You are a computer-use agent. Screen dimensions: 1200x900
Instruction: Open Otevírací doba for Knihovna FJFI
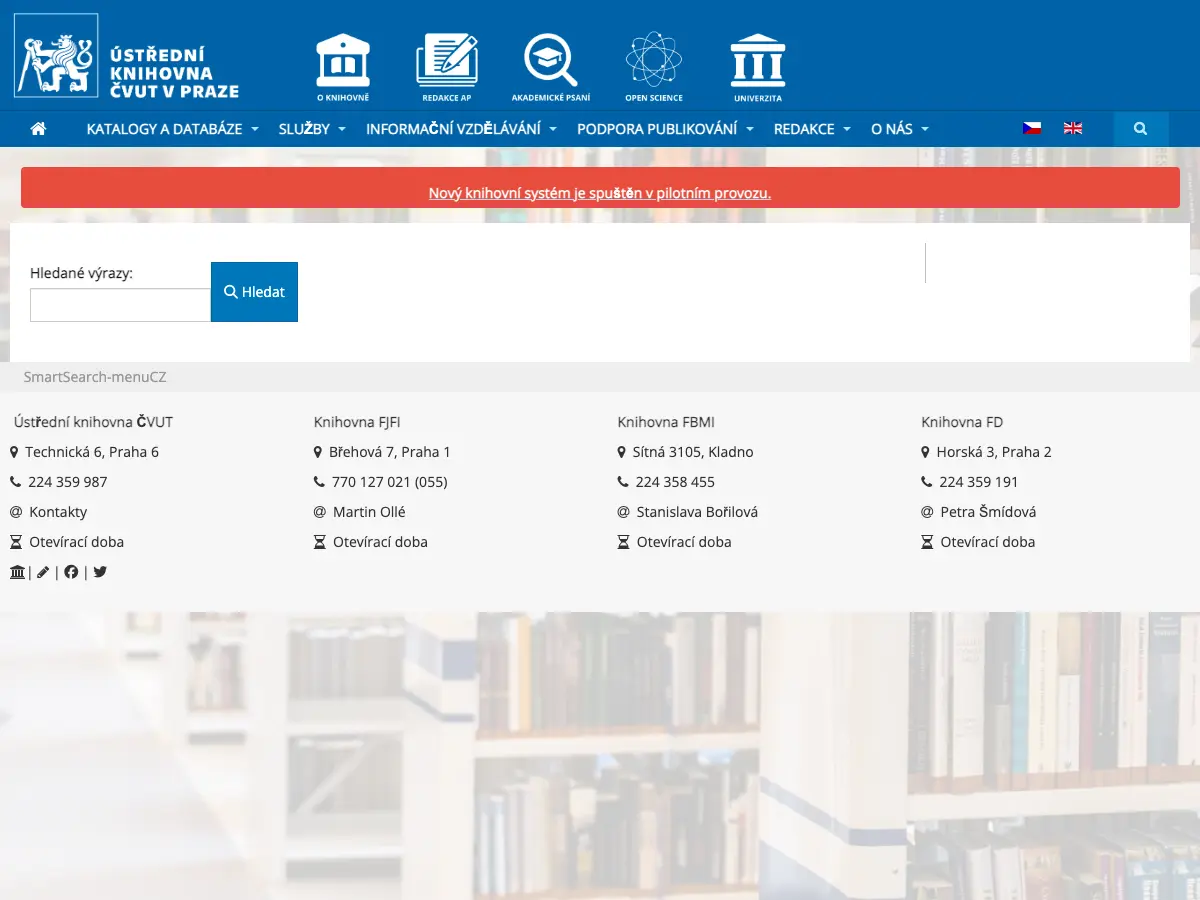coord(380,542)
